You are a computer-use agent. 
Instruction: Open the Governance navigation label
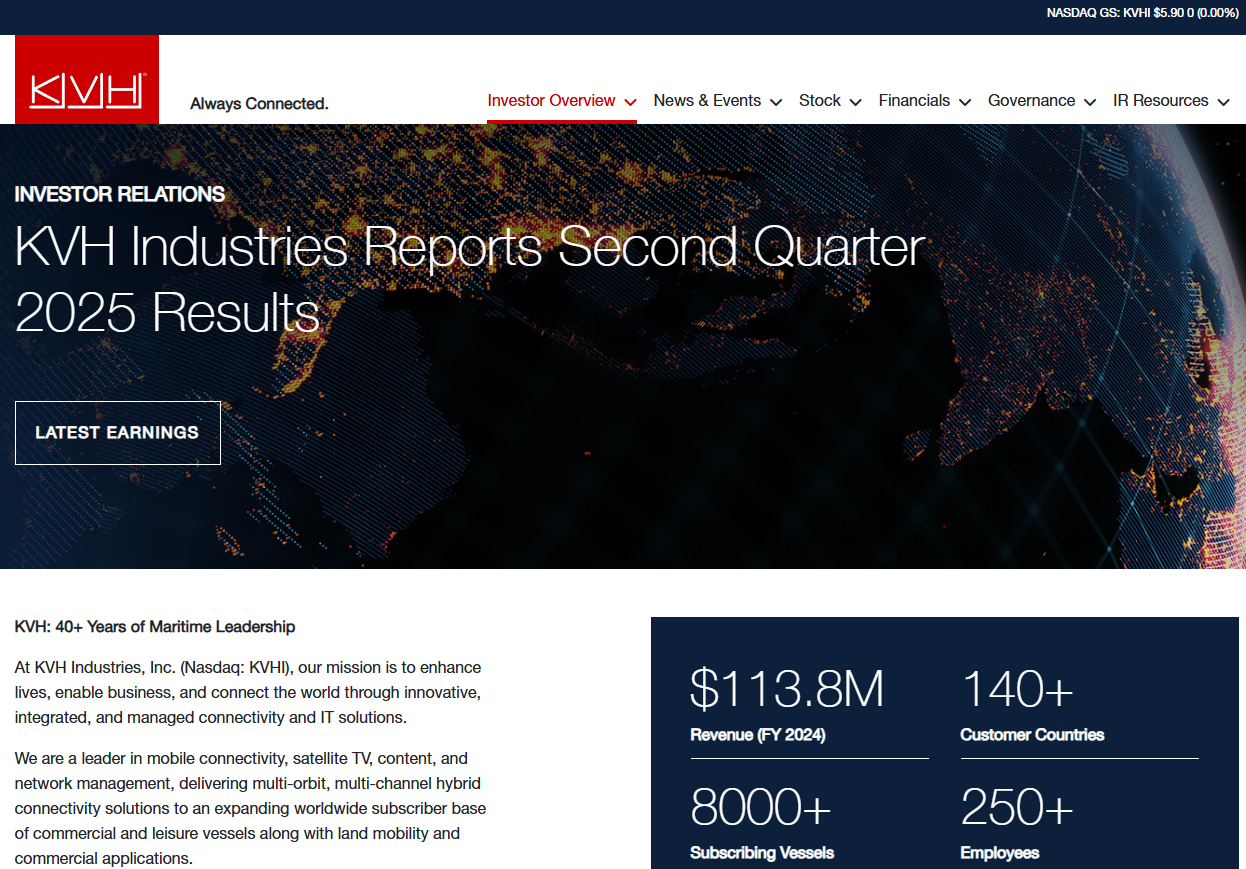click(x=1031, y=101)
